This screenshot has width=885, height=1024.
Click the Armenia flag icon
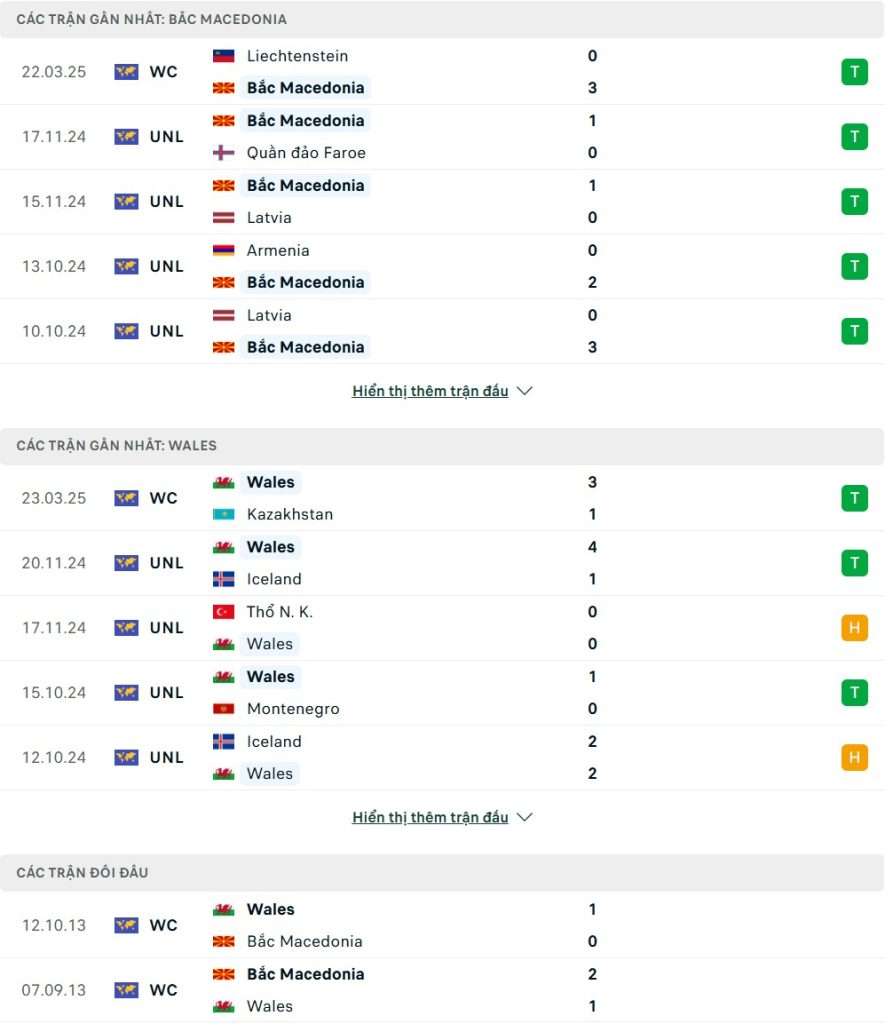point(223,250)
